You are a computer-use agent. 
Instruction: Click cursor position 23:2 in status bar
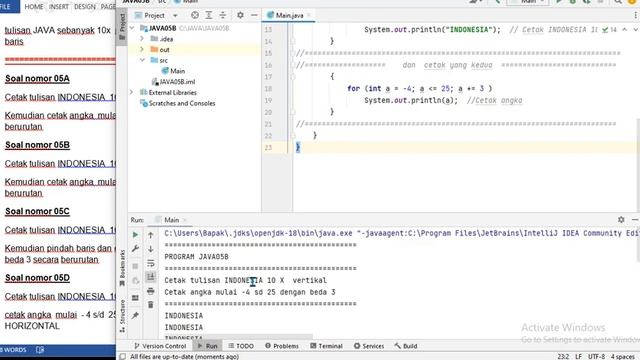[x=563, y=356]
